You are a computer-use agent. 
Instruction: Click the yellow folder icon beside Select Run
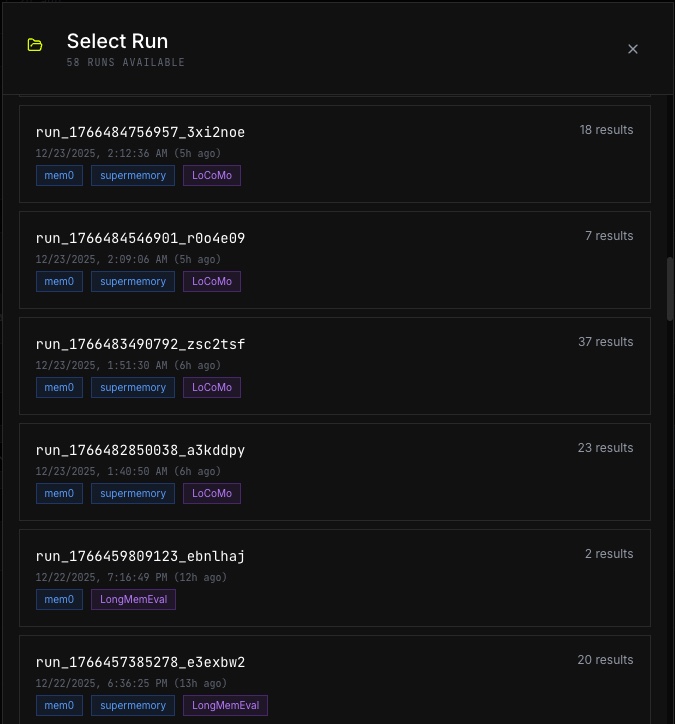pyautogui.click(x=35, y=45)
